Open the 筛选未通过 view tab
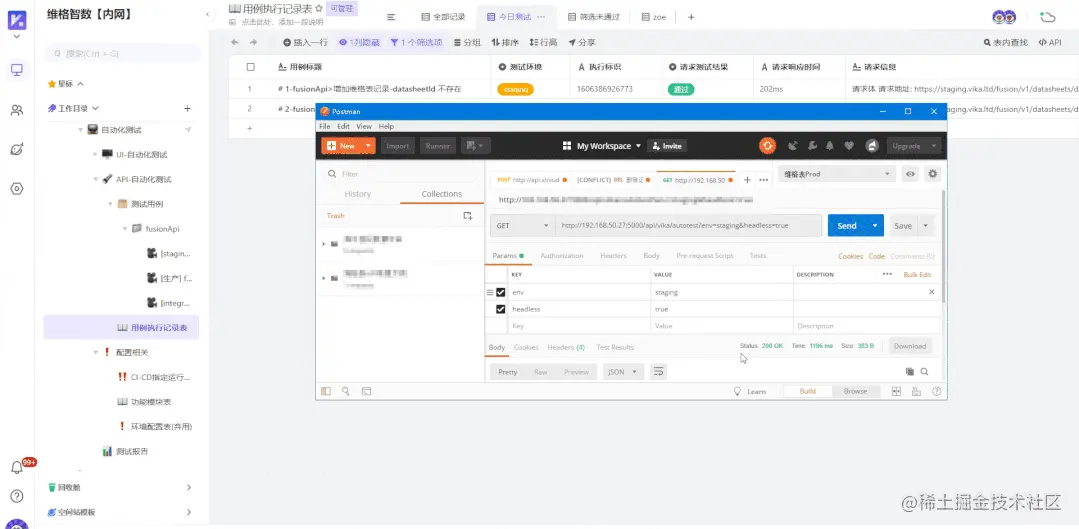Viewport: 1079px width, 529px height. [x=595, y=17]
